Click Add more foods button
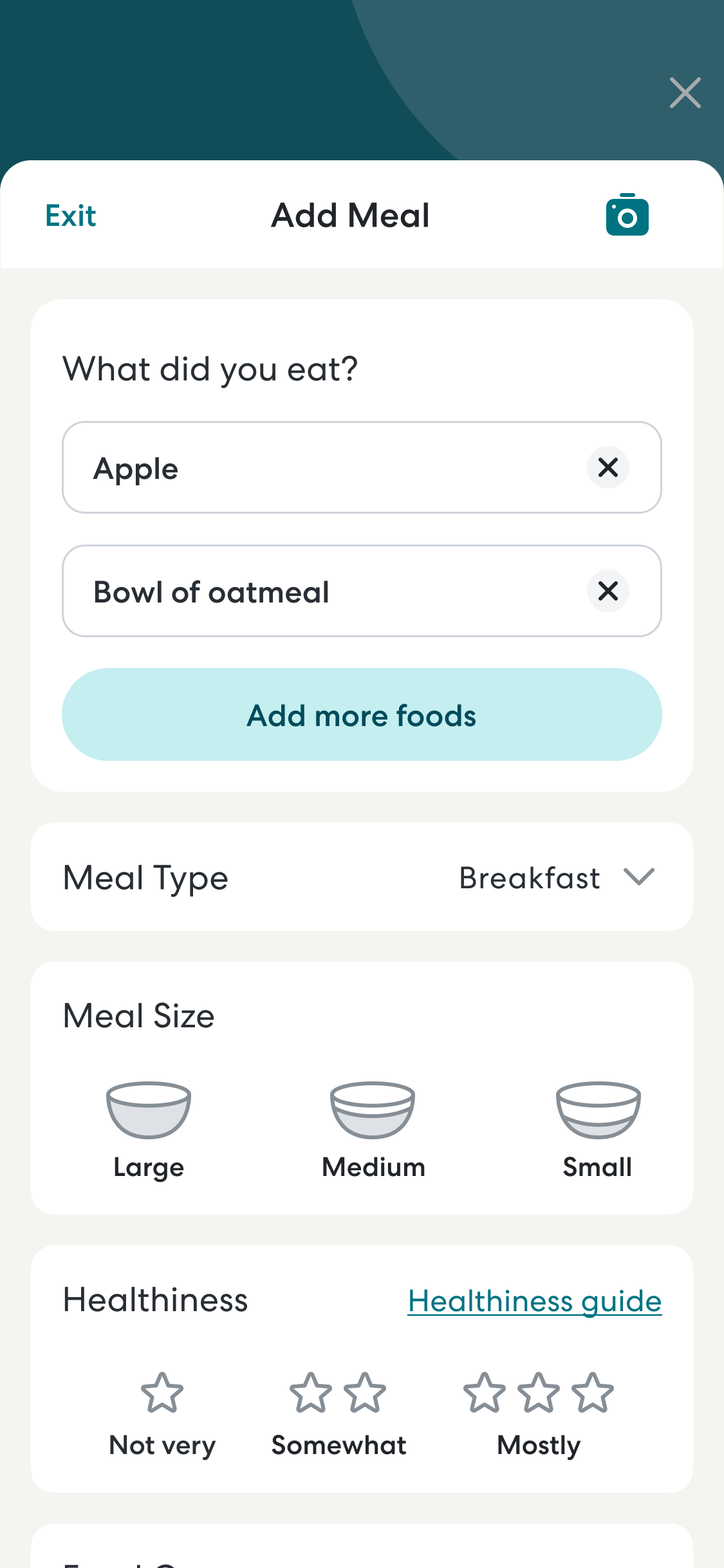 click(362, 714)
